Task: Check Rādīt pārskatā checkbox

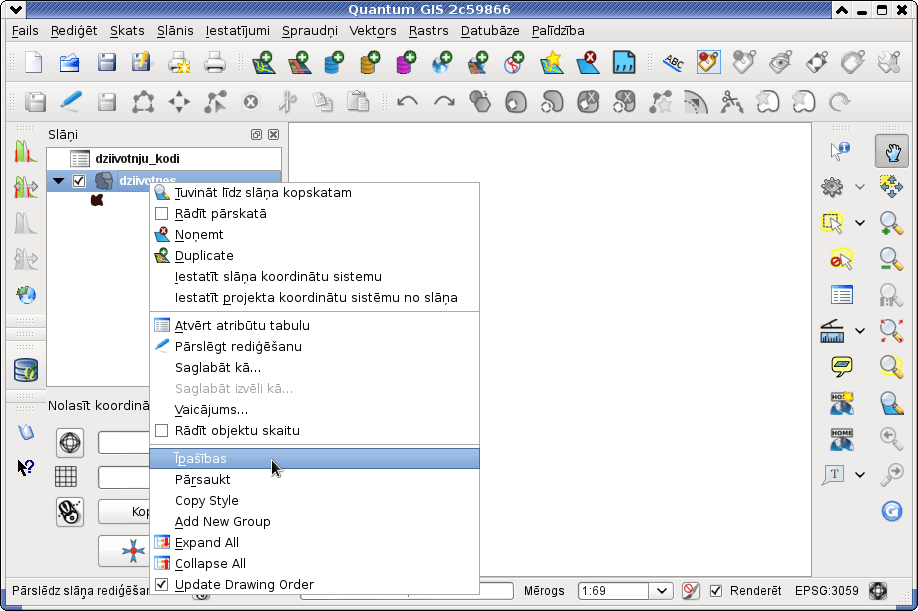Action: [162, 214]
